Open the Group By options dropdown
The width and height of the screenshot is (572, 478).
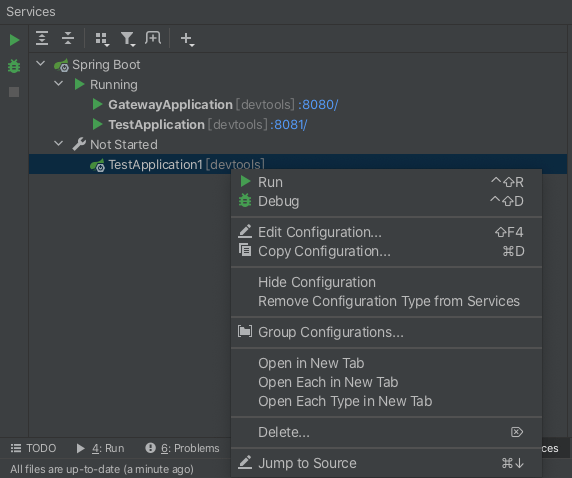coord(102,39)
